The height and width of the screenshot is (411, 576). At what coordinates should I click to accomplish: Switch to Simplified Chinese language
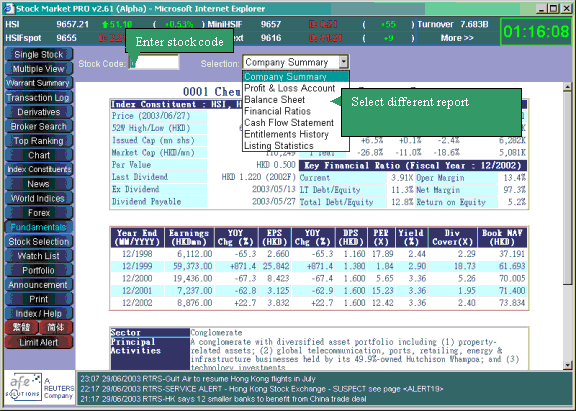pos(56,327)
